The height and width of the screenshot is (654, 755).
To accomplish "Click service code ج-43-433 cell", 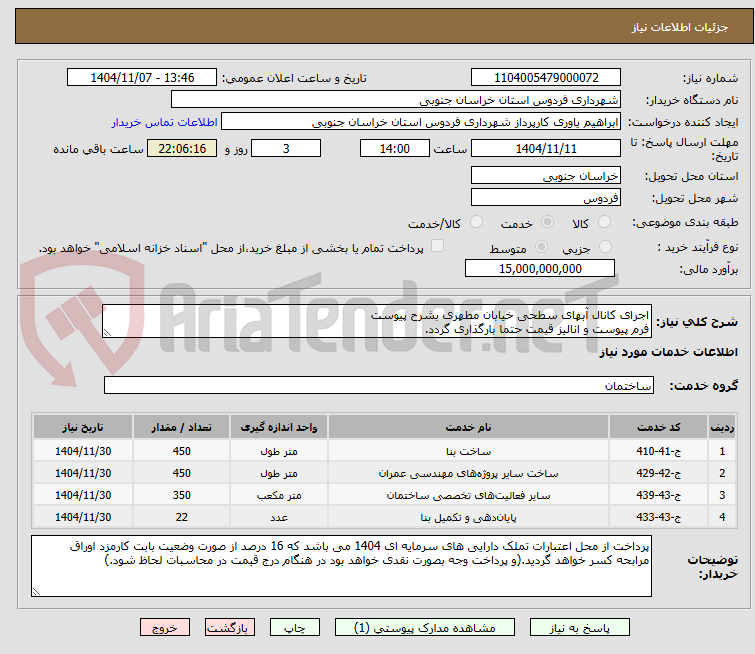I will pyautogui.click(x=658, y=517).
